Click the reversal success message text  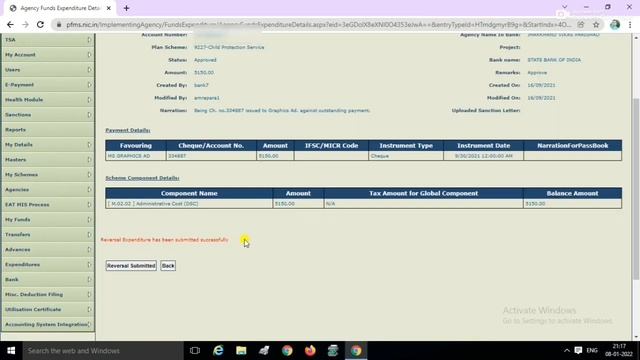tap(164, 240)
